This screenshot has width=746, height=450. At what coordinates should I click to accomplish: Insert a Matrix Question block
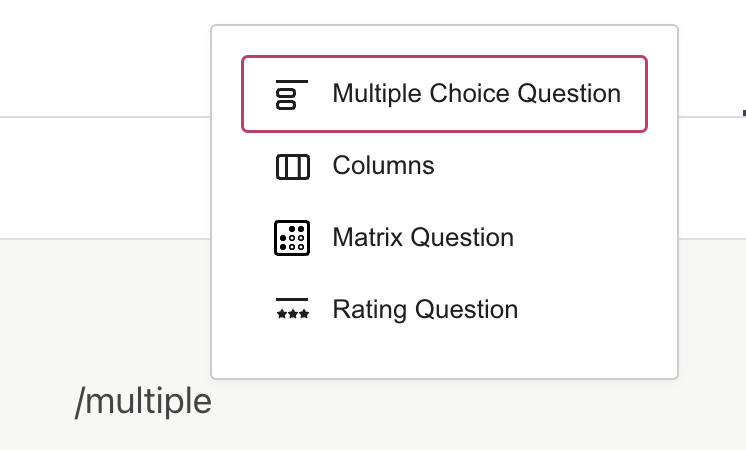(444, 238)
